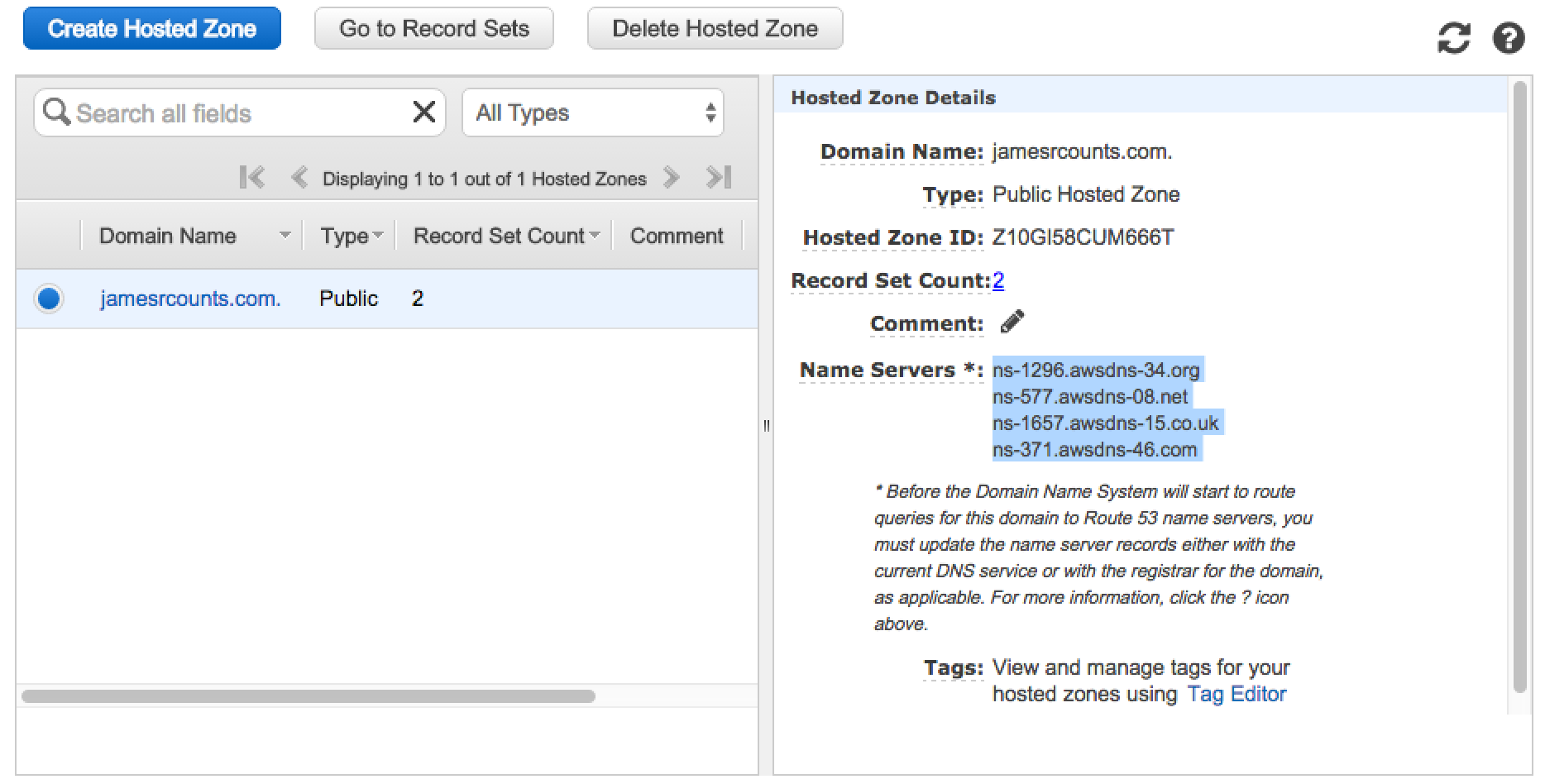This screenshot has height=784, width=1545.
Task: Click name server ns-371.awsdns-46.com
Action: coord(1095,449)
